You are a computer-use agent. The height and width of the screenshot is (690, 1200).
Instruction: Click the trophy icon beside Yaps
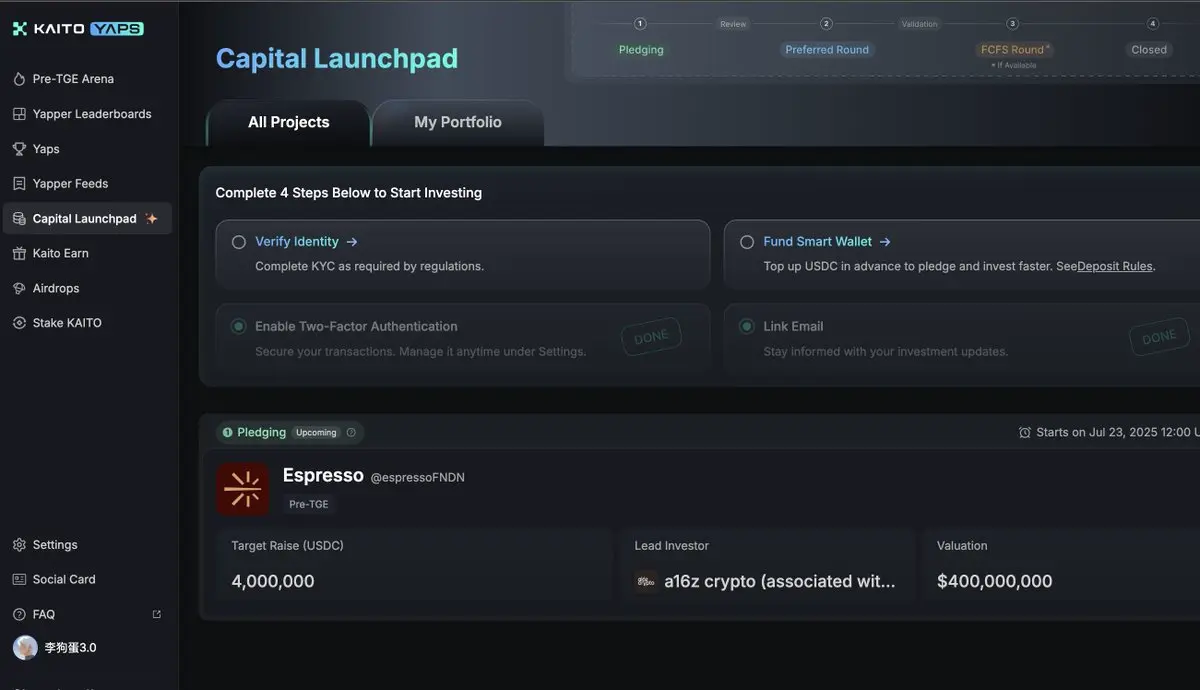point(19,149)
